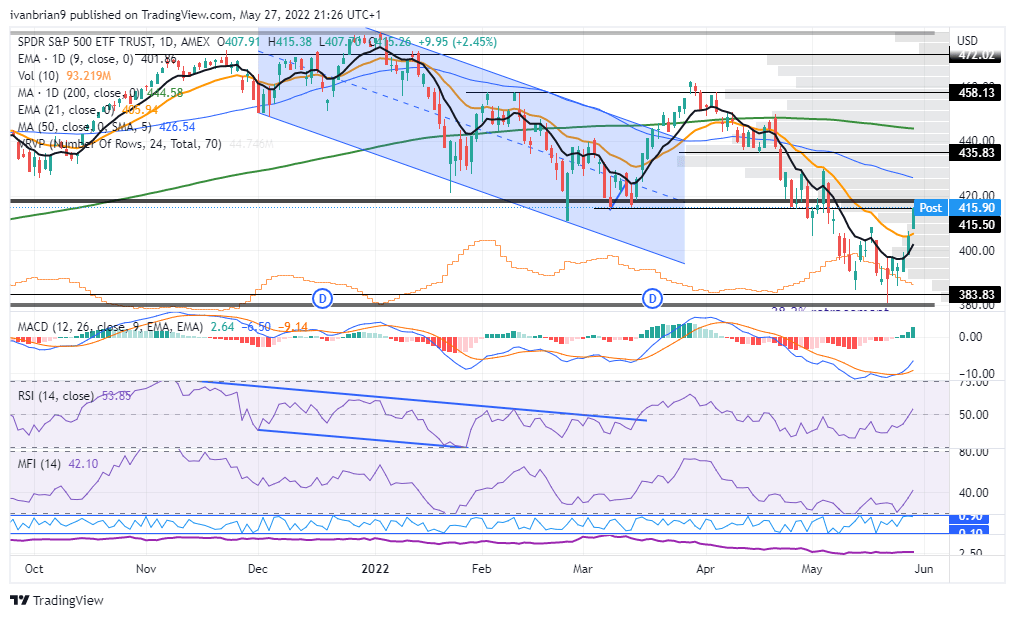Click the volume value 93.219M
The image size is (1015, 618).
click(89, 76)
